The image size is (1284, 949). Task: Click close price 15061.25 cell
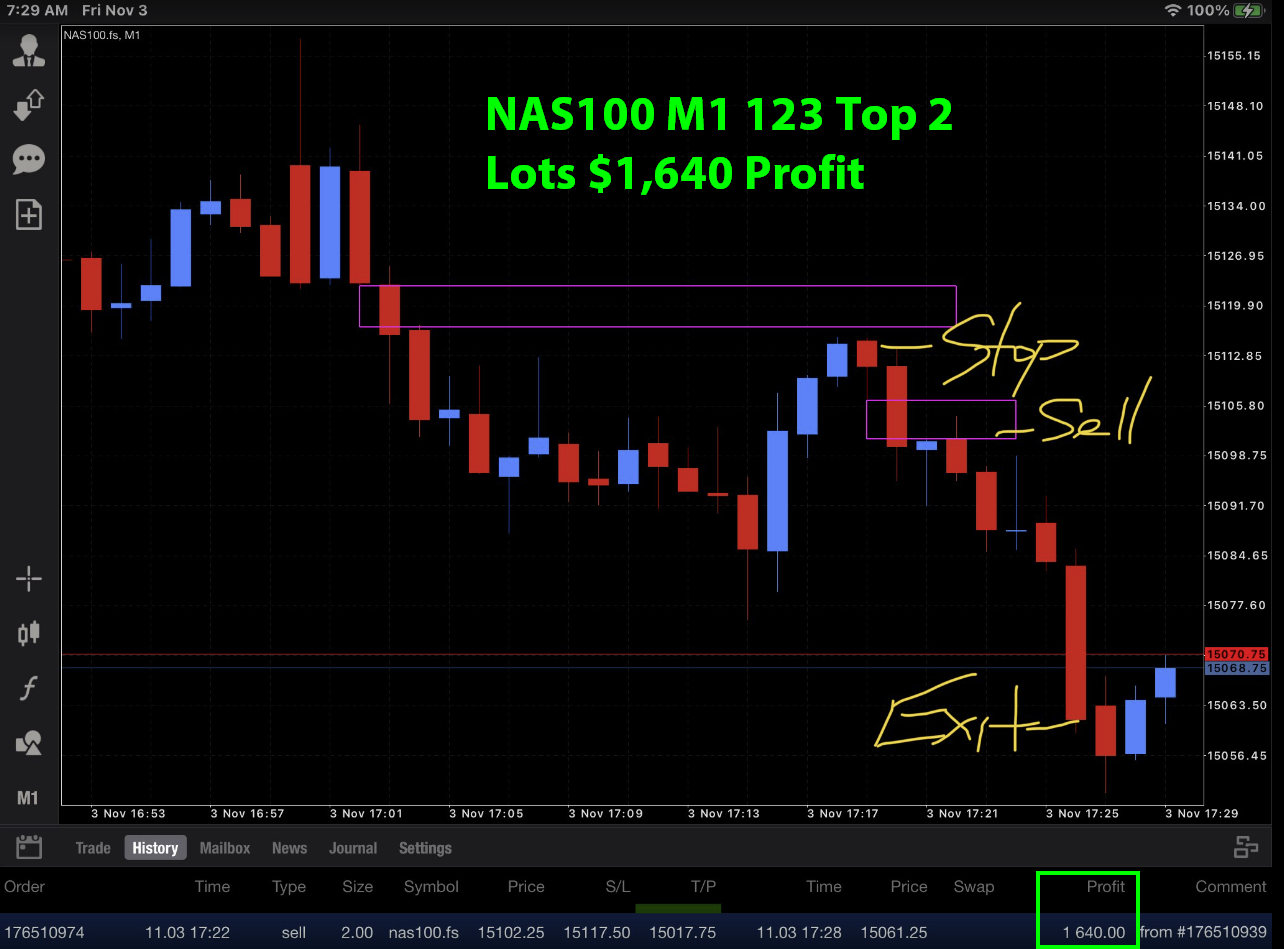[895, 932]
